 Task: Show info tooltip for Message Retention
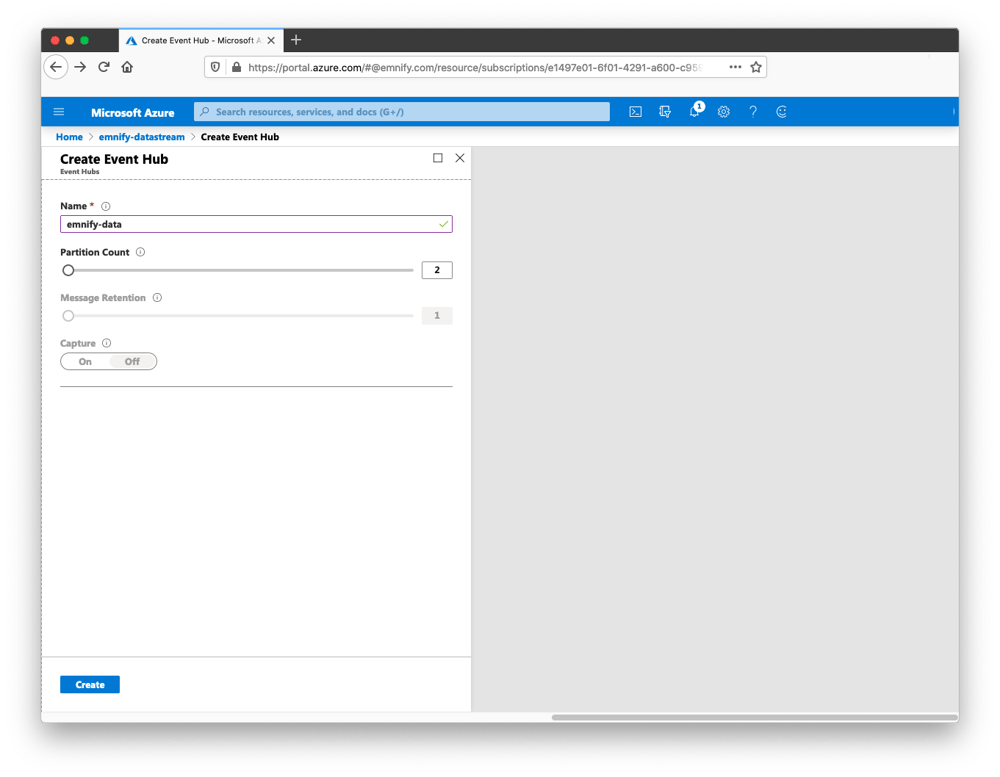[x=157, y=297]
